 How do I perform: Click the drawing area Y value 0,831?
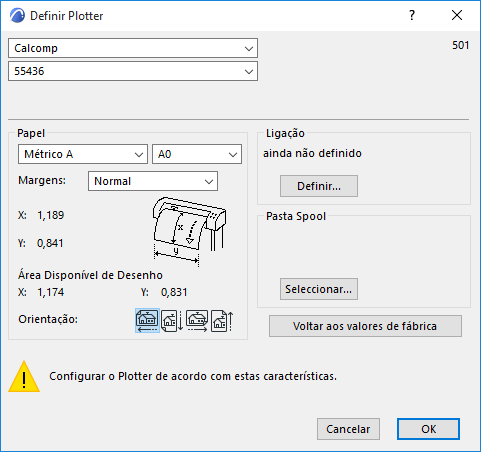pos(174,292)
